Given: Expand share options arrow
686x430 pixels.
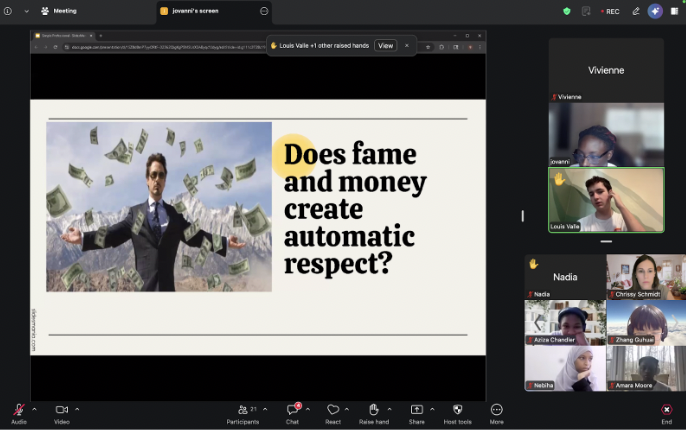Looking at the screenshot, I should click(432, 409).
